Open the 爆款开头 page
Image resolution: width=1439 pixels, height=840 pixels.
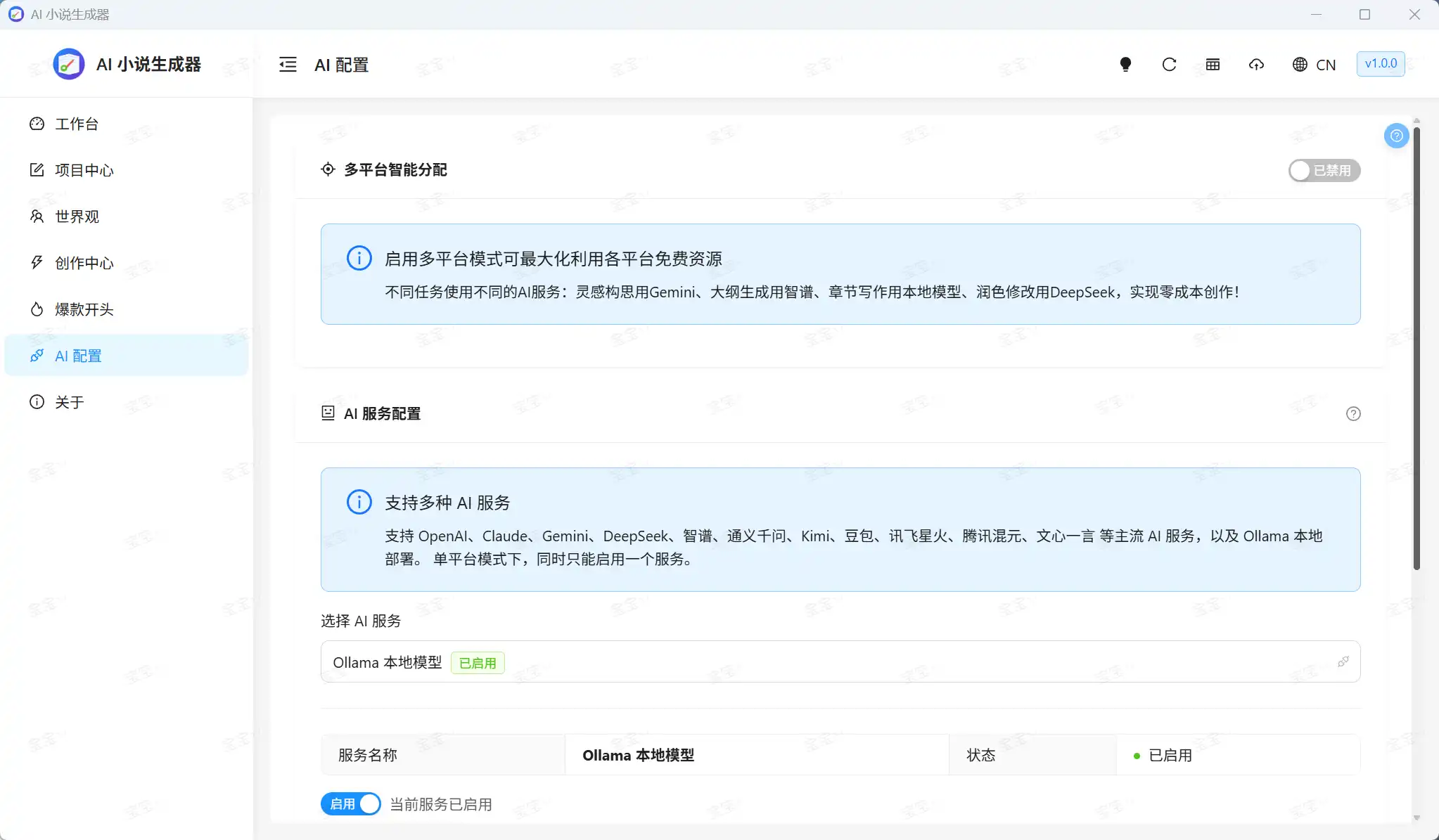point(83,309)
